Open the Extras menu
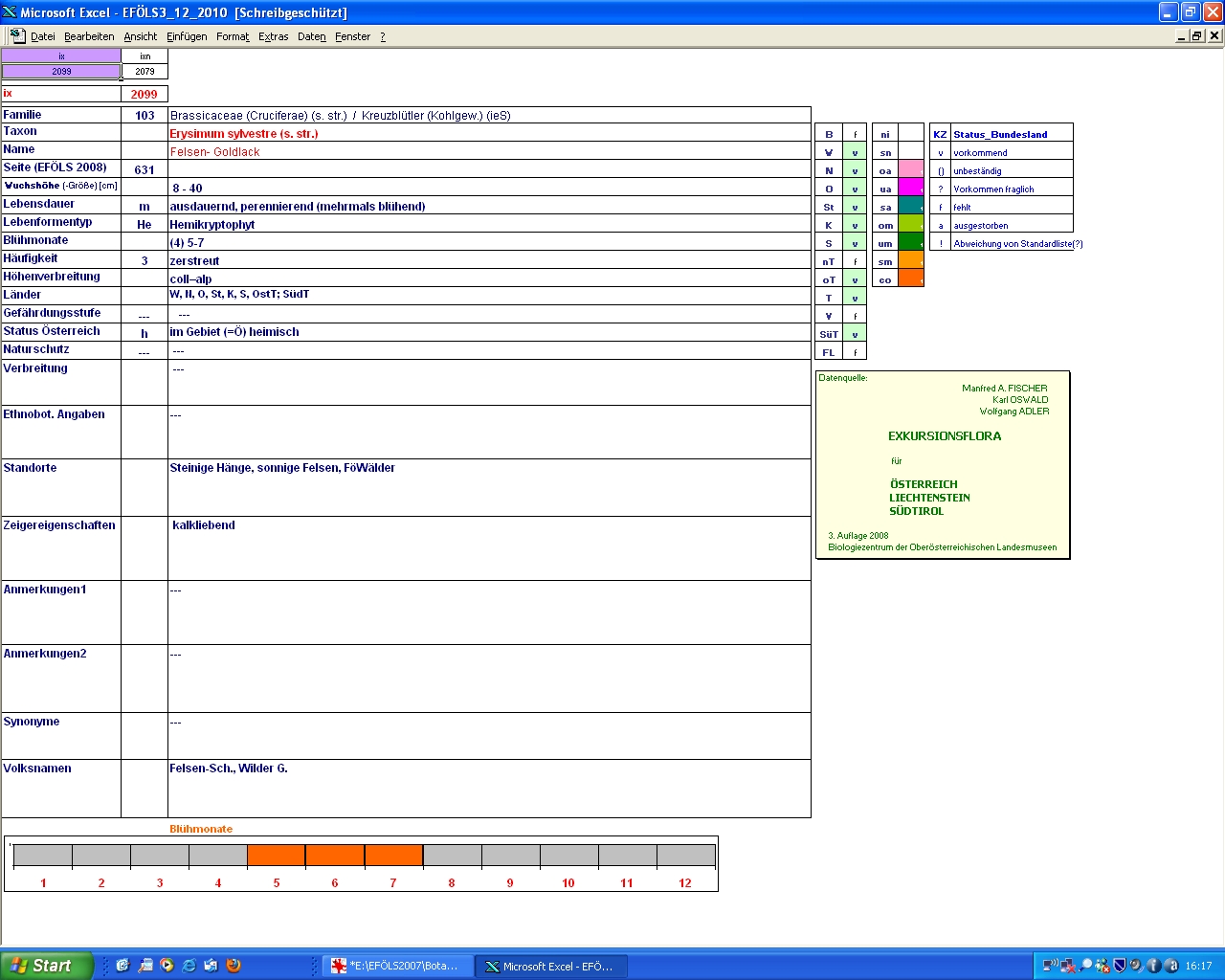This screenshot has height=980, width=1225. pyautogui.click(x=274, y=36)
